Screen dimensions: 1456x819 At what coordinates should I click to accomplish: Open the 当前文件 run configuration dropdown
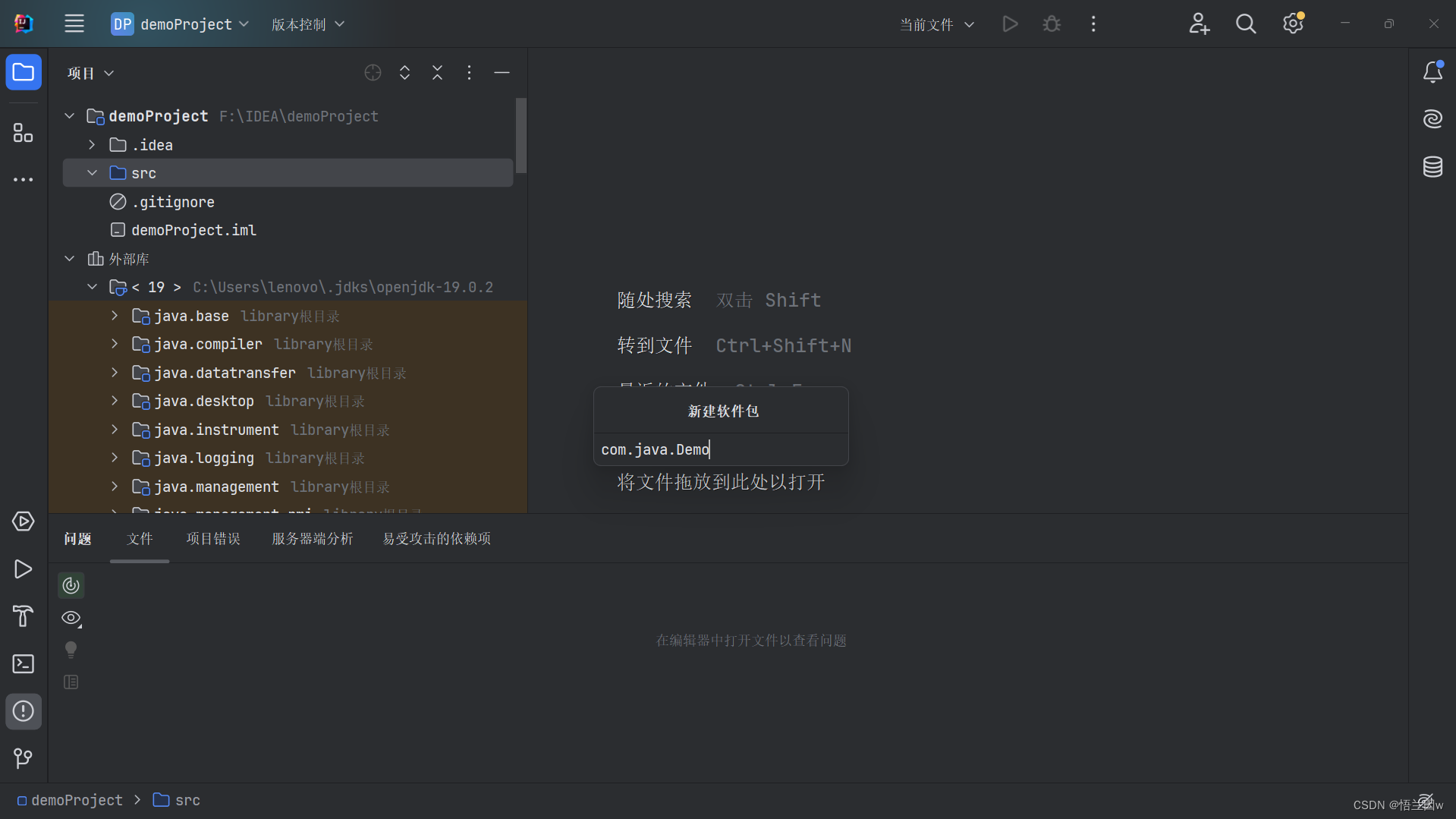coord(937,24)
